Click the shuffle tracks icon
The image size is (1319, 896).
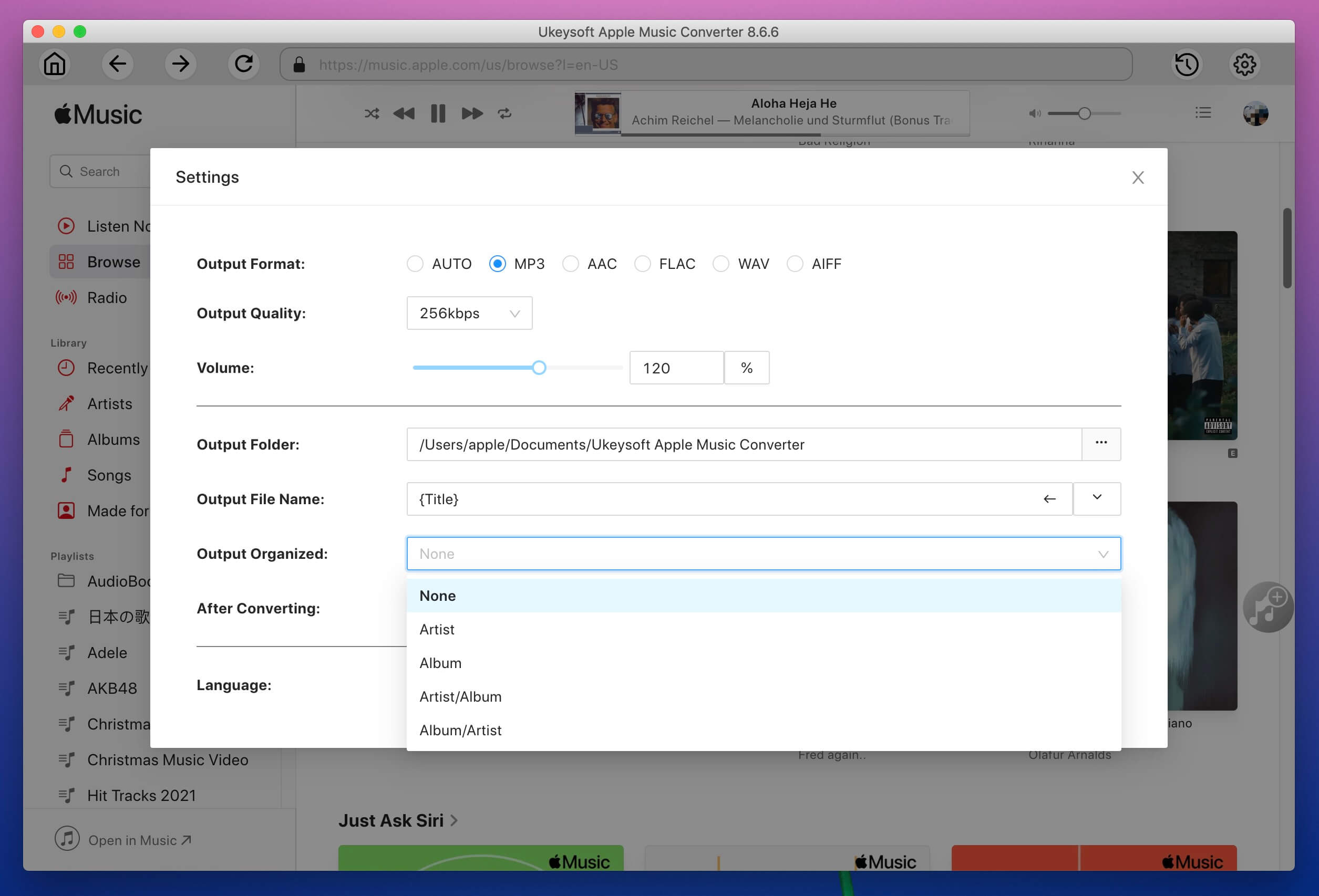coord(370,113)
